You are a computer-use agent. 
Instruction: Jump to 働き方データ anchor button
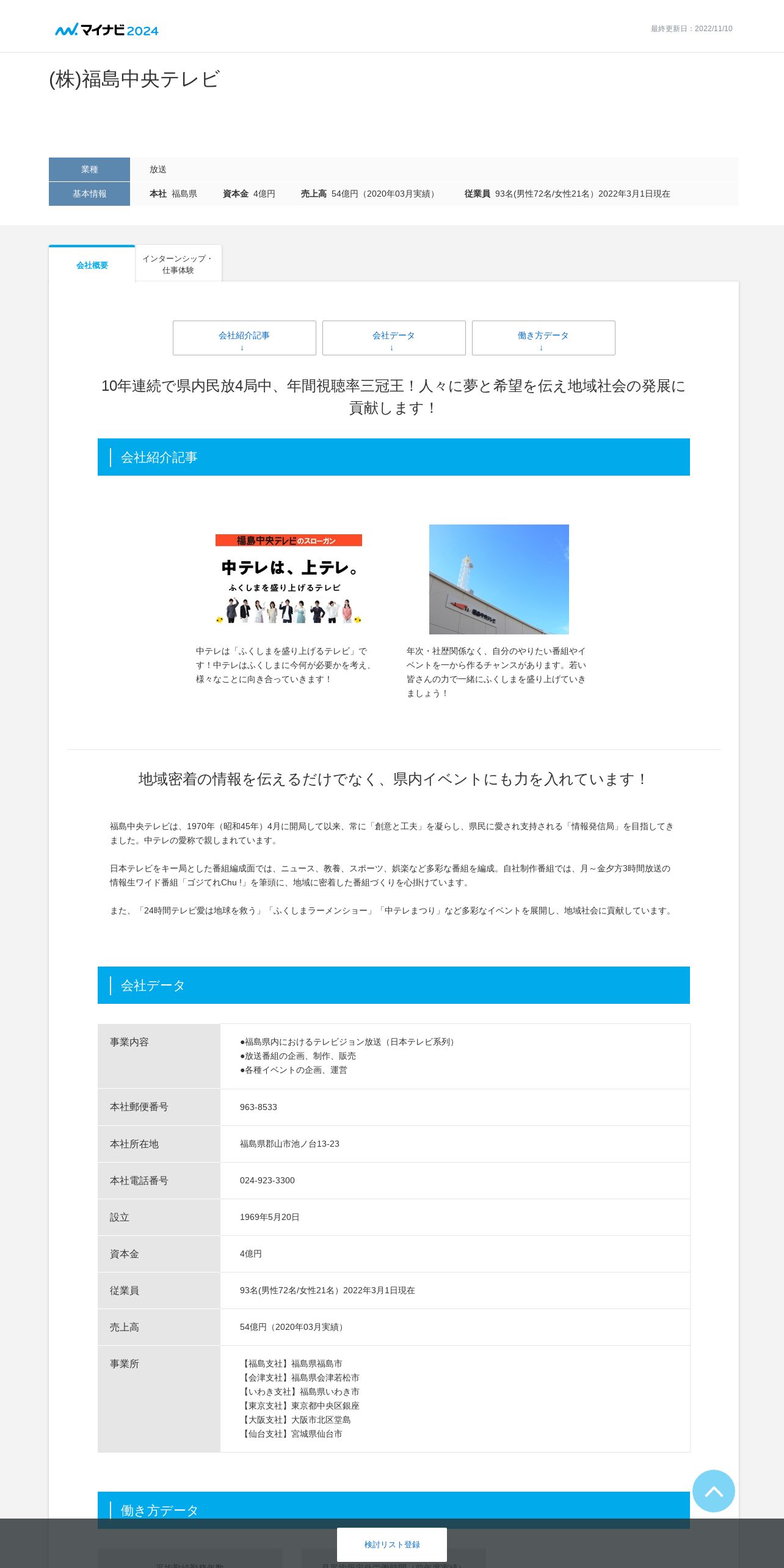tap(543, 338)
